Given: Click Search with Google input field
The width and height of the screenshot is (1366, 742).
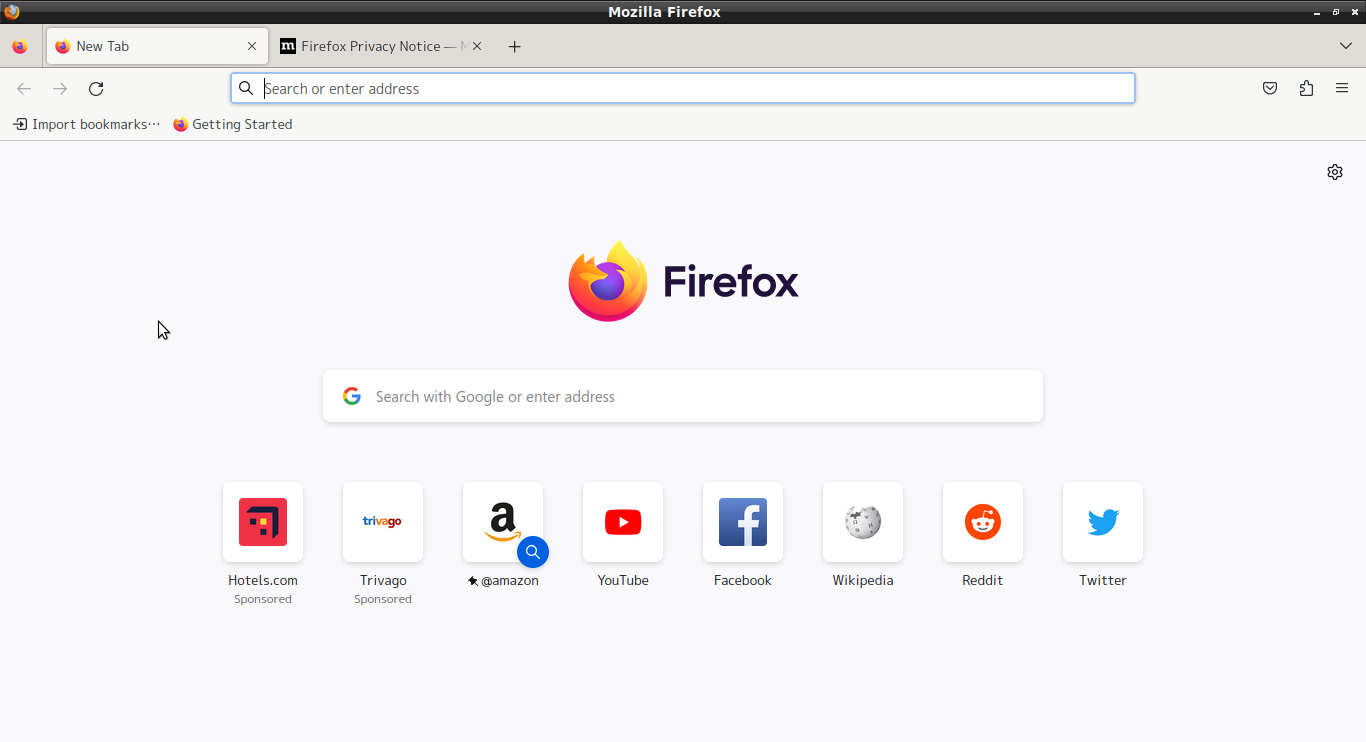Looking at the screenshot, I should click(683, 396).
